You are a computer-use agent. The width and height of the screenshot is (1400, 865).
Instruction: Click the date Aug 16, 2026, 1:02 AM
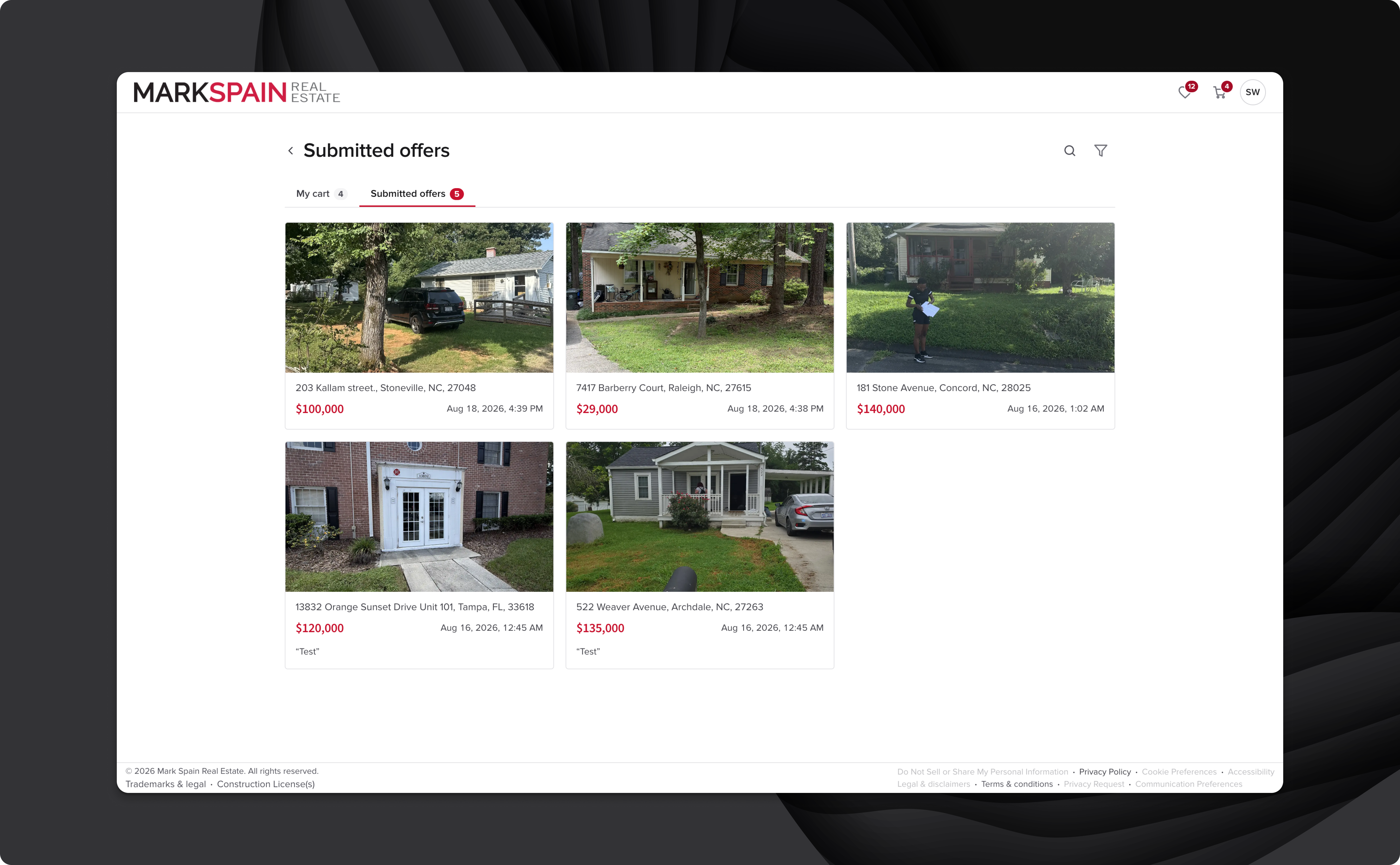pyautogui.click(x=1056, y=408)
